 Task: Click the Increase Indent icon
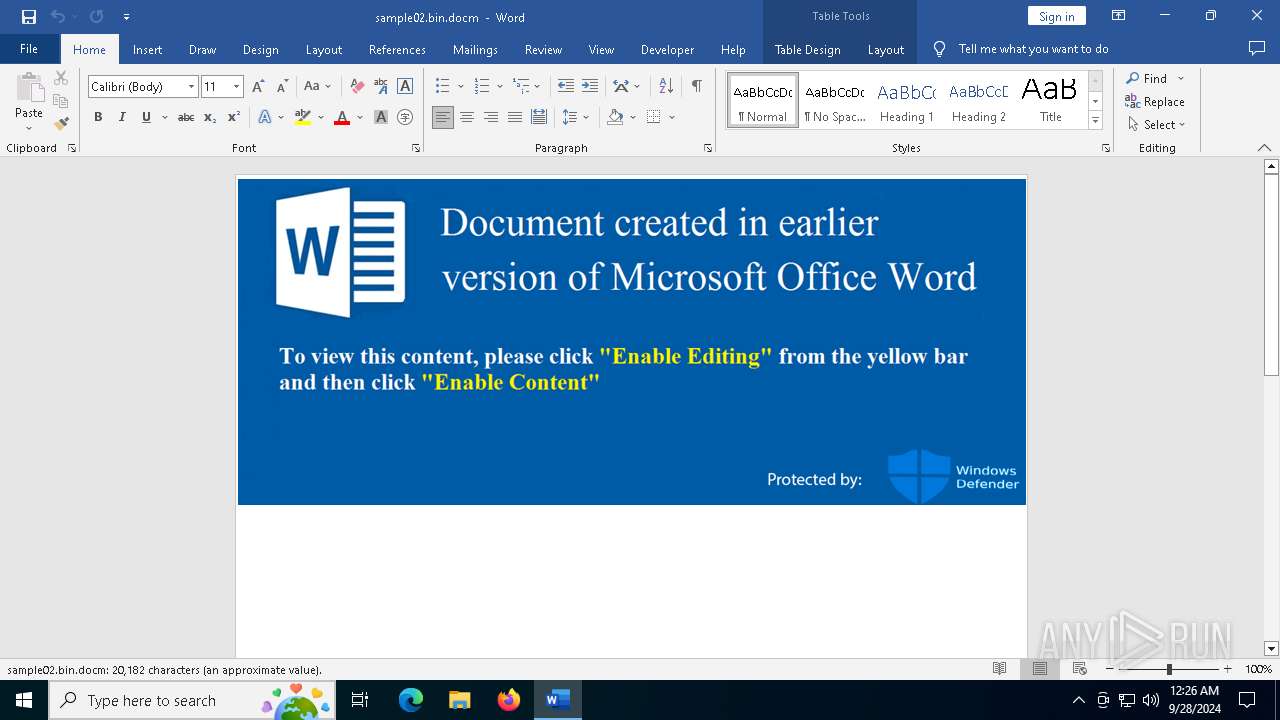click(x=590, y=86)
